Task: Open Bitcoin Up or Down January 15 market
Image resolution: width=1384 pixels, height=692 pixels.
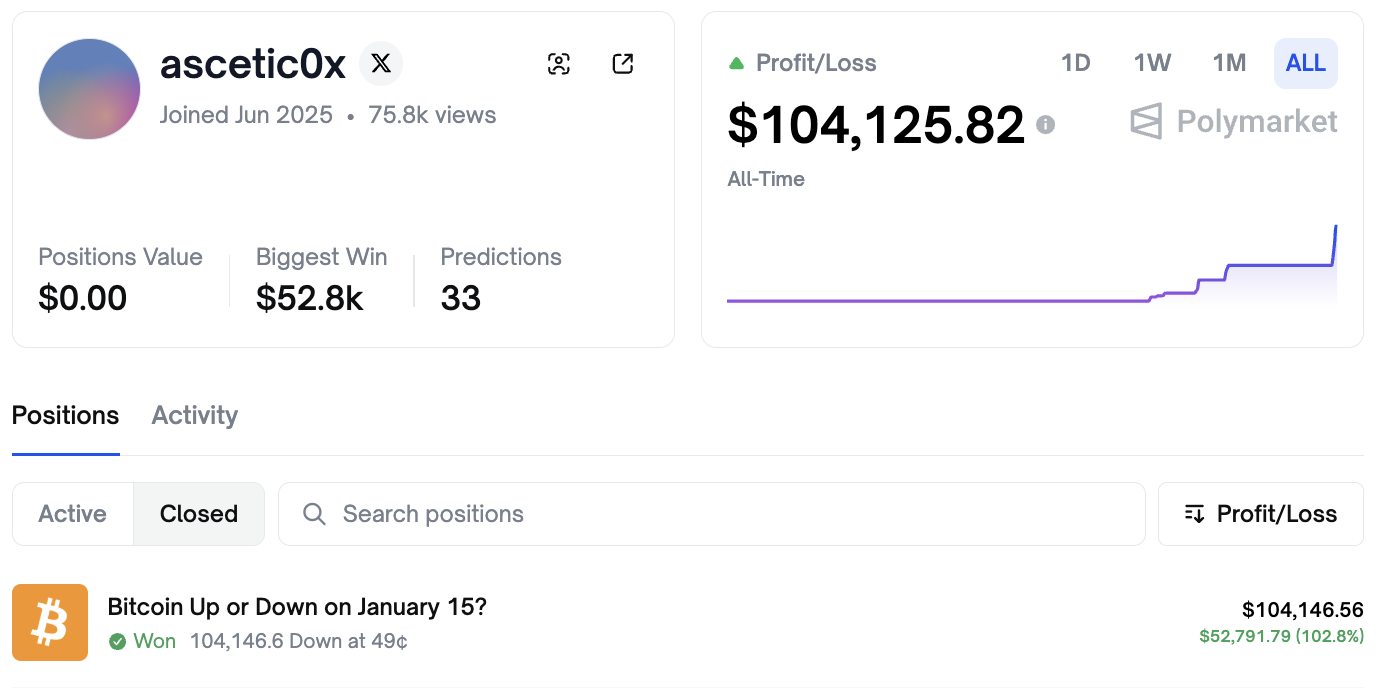Action: [297, 607]
